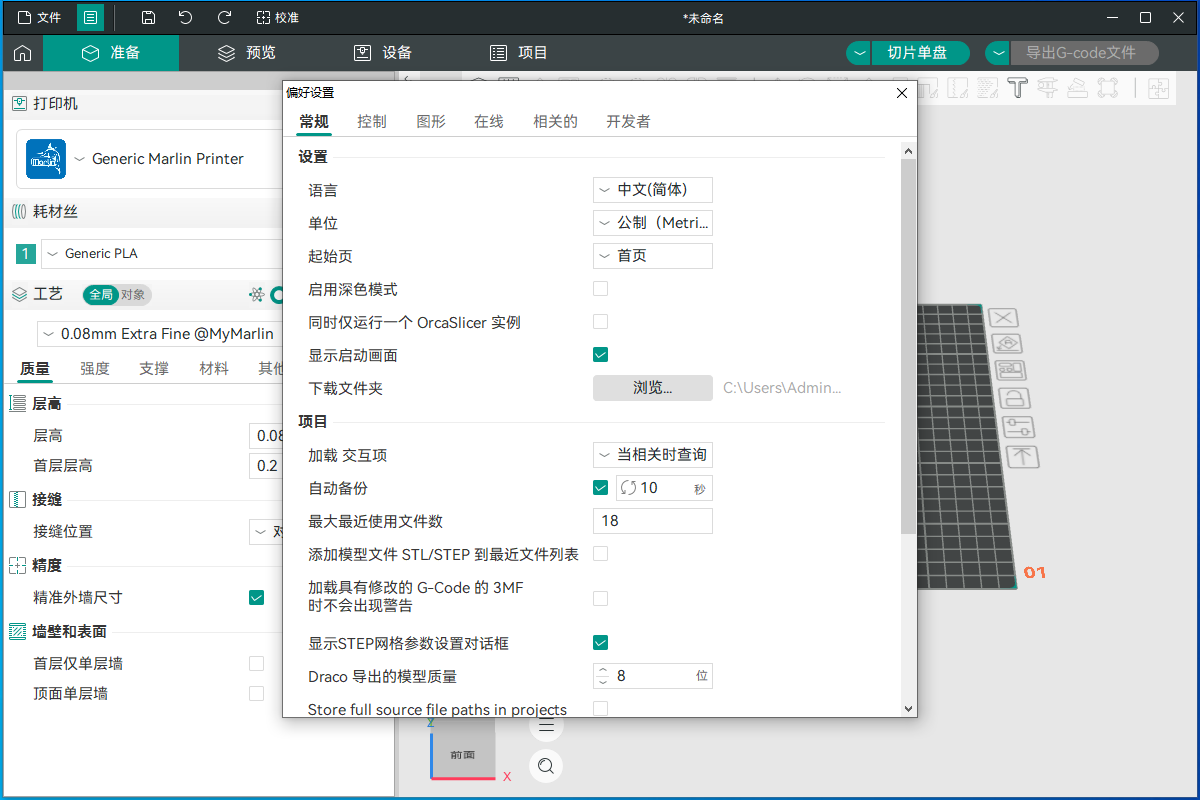Image resolution: width=1200 pixels, height=800 pixels.
Task: Undo the last action
Action: click(x=185, y=17)
